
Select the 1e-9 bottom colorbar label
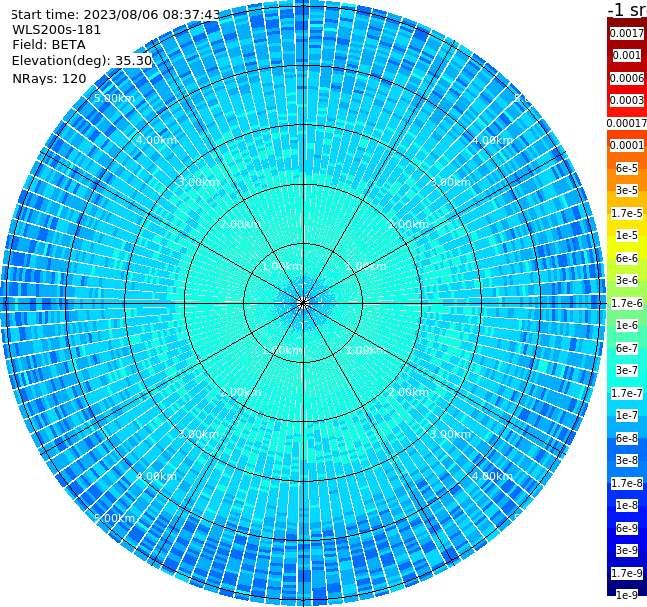627,595
